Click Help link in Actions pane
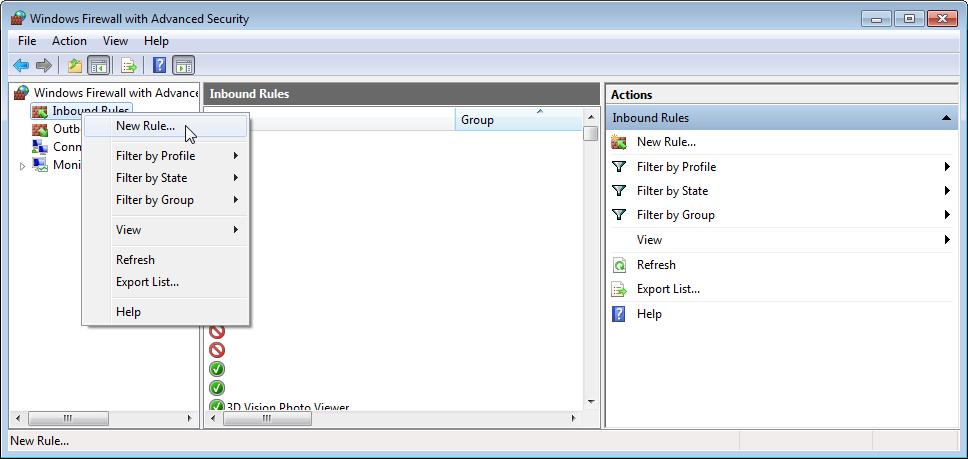968x459 pixels. (x=649, y=313)
